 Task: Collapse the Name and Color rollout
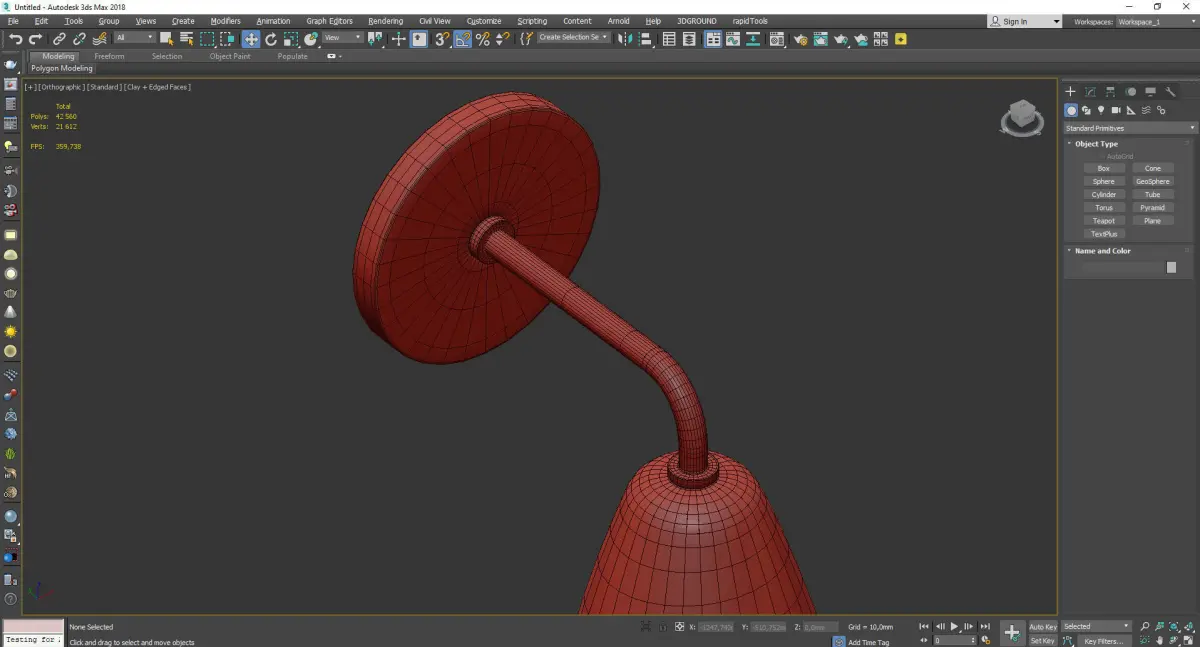click(x=1103, y=251)
